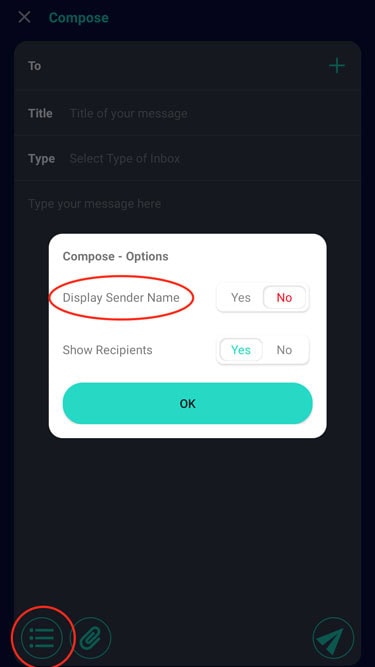Open compose options list icon
This screenshot has width=375, height=667.
[42, 638]
